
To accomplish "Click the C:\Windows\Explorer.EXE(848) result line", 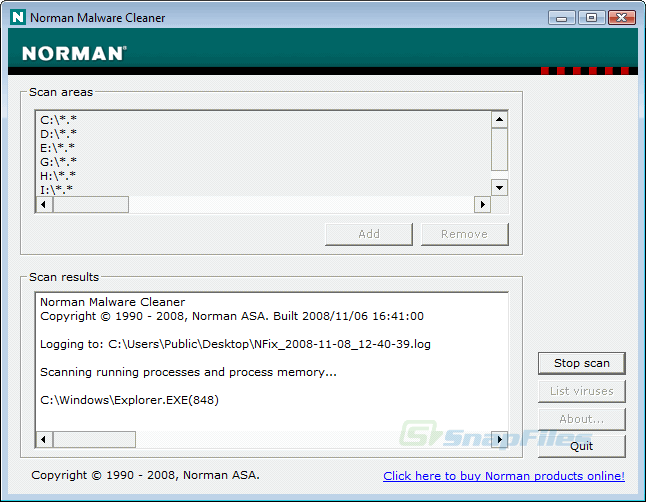I will pos(129,400).
